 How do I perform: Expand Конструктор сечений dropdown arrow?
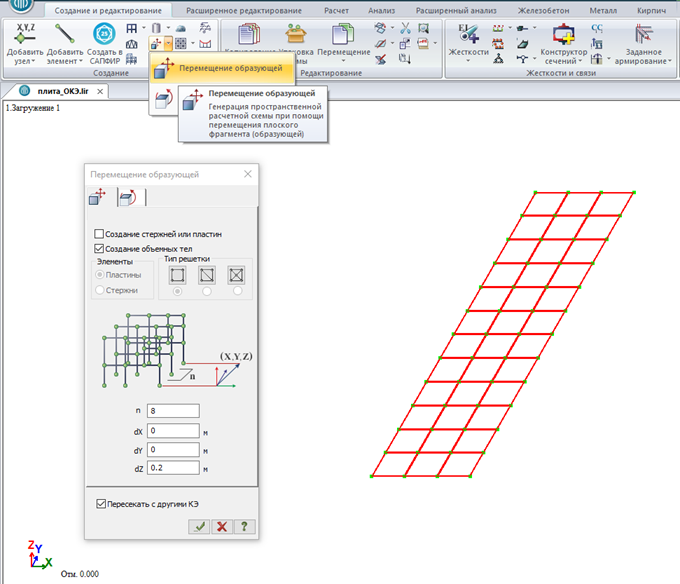(580, 61)
